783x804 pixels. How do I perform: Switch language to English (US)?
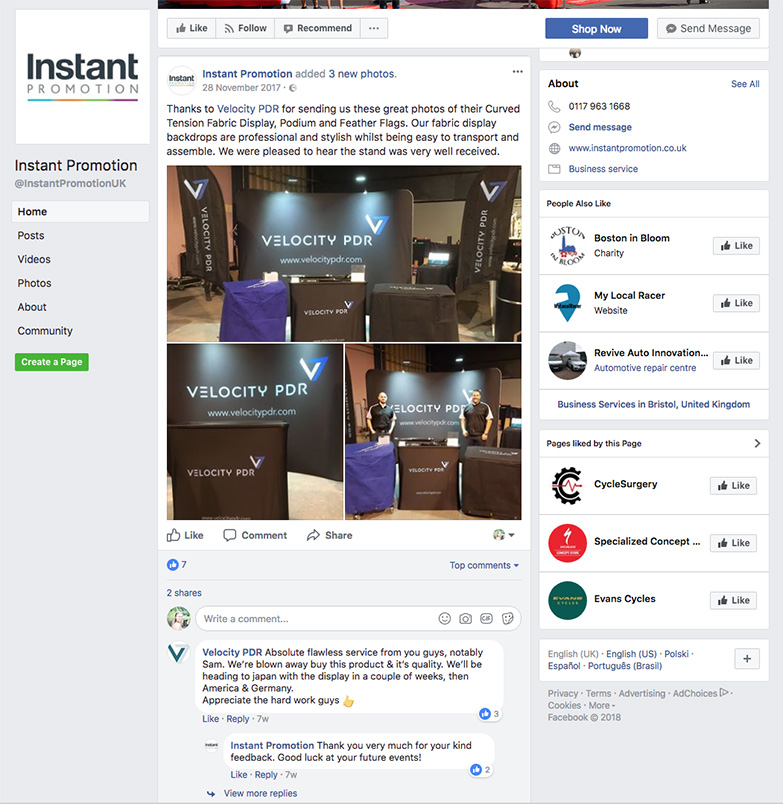pyautogui.click(x=631, y=654)
